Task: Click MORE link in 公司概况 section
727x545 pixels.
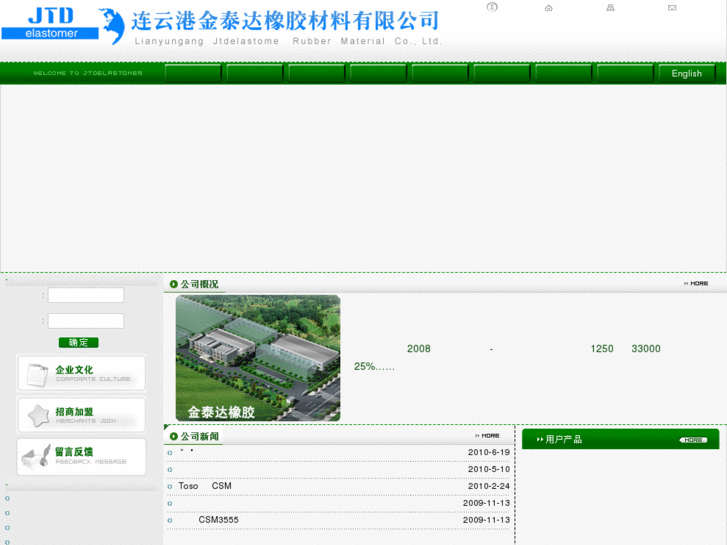Action: coord(696,284)
